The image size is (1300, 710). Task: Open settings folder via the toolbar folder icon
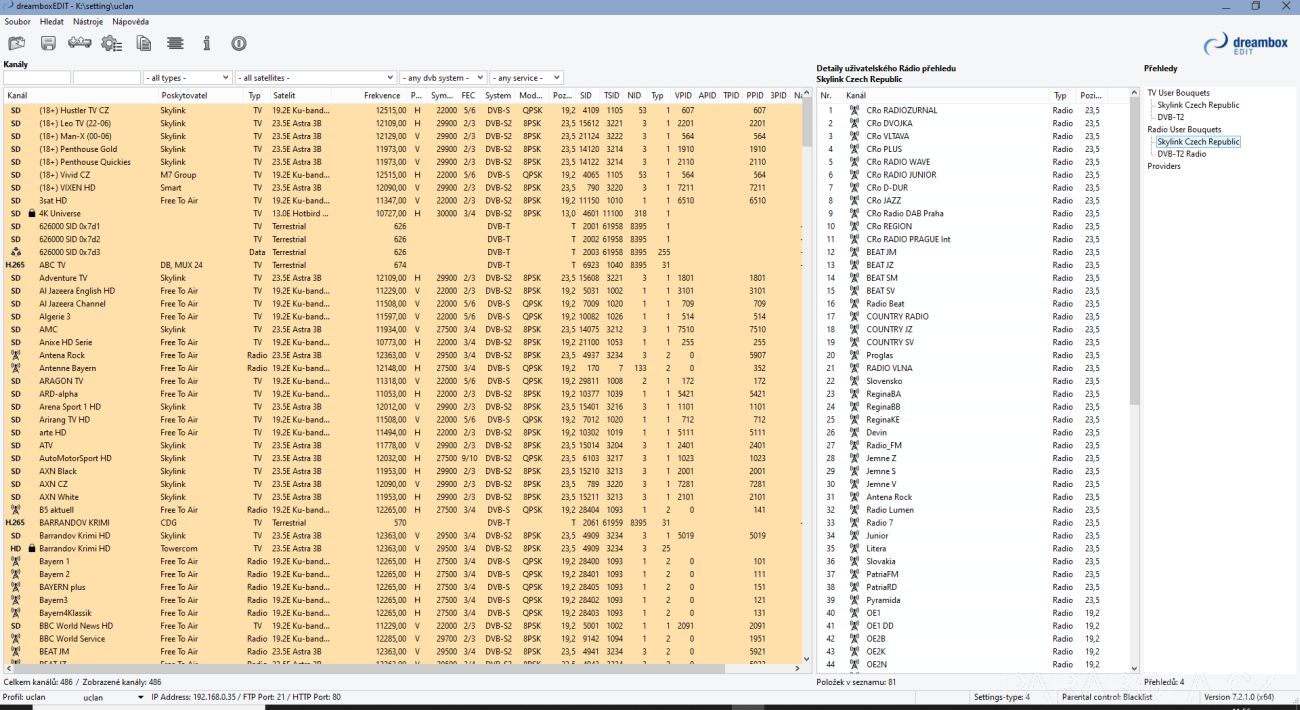17,43
